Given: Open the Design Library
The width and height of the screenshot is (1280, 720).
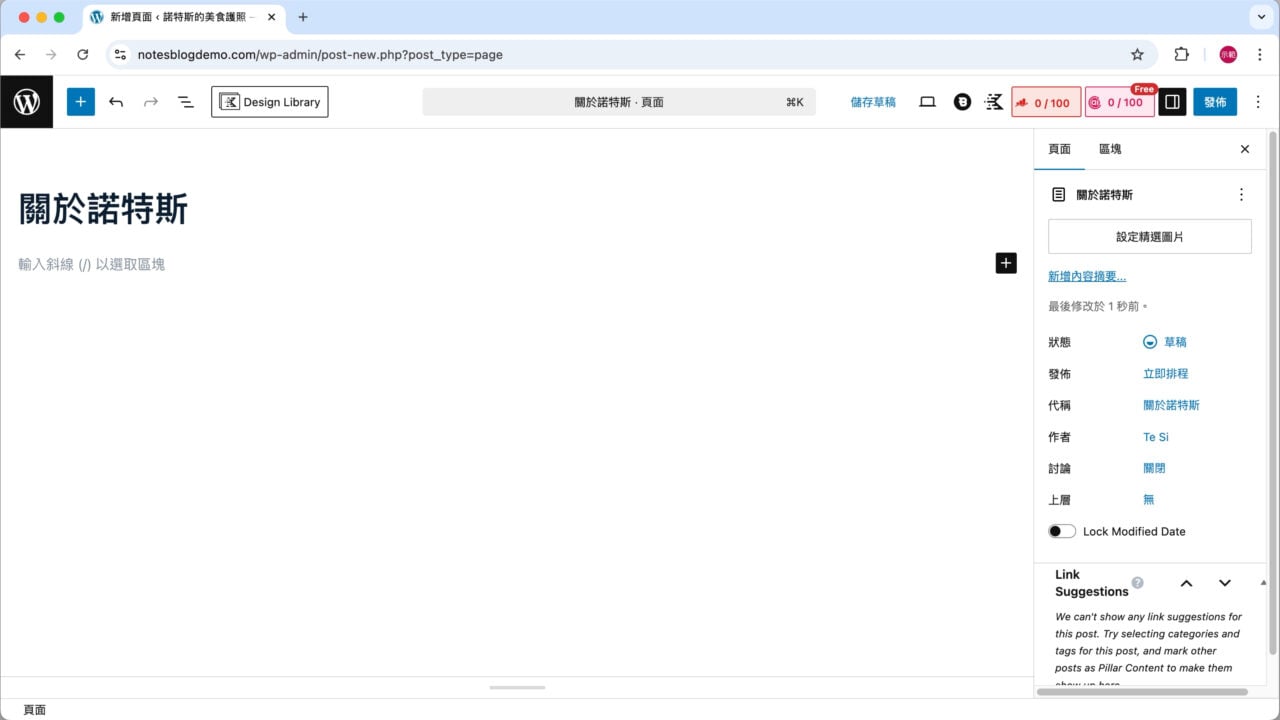Looking at the screenshot, I should coord(269,102).
